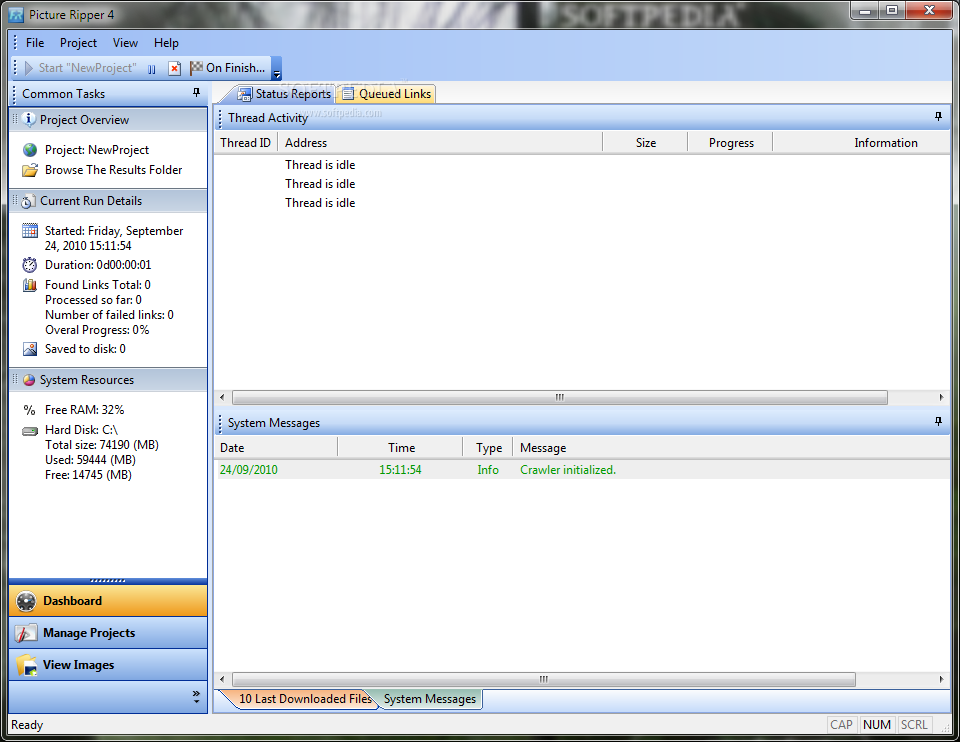This screenshot has height=742, width=960.
Task: Switch to the Status Reports tab
Action: 284,94
